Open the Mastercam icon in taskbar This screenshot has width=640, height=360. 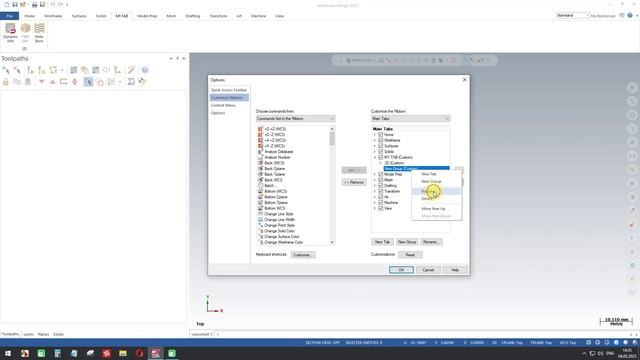click(x=156, y=353)
